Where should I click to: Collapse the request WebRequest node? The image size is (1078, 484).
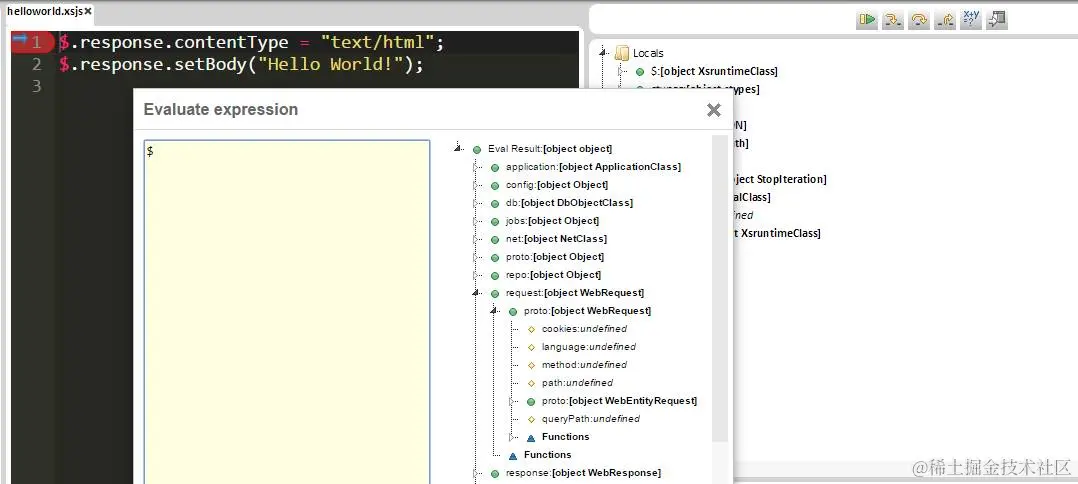[476, 293]
